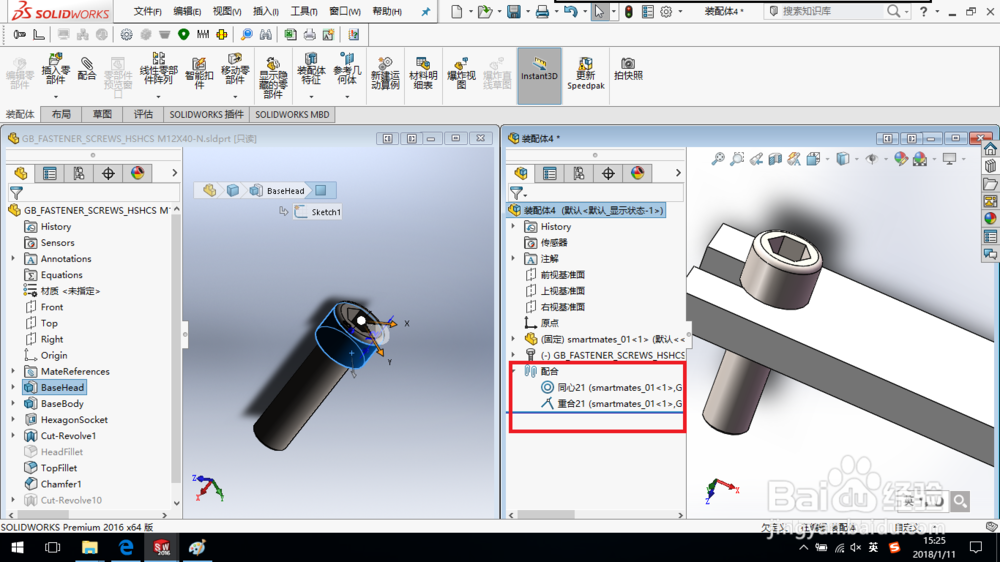Open Edit Appearance icon in assembly view toolbar
Image resolution: width=1000 pixels, height=562 pixels.
click(x=901, y=159)
